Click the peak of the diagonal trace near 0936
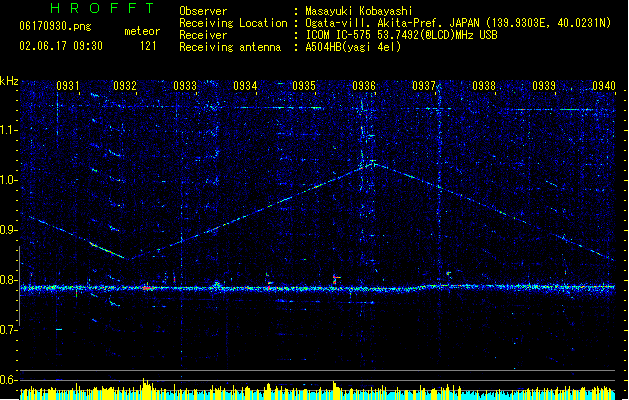 (x=373, y=162)
